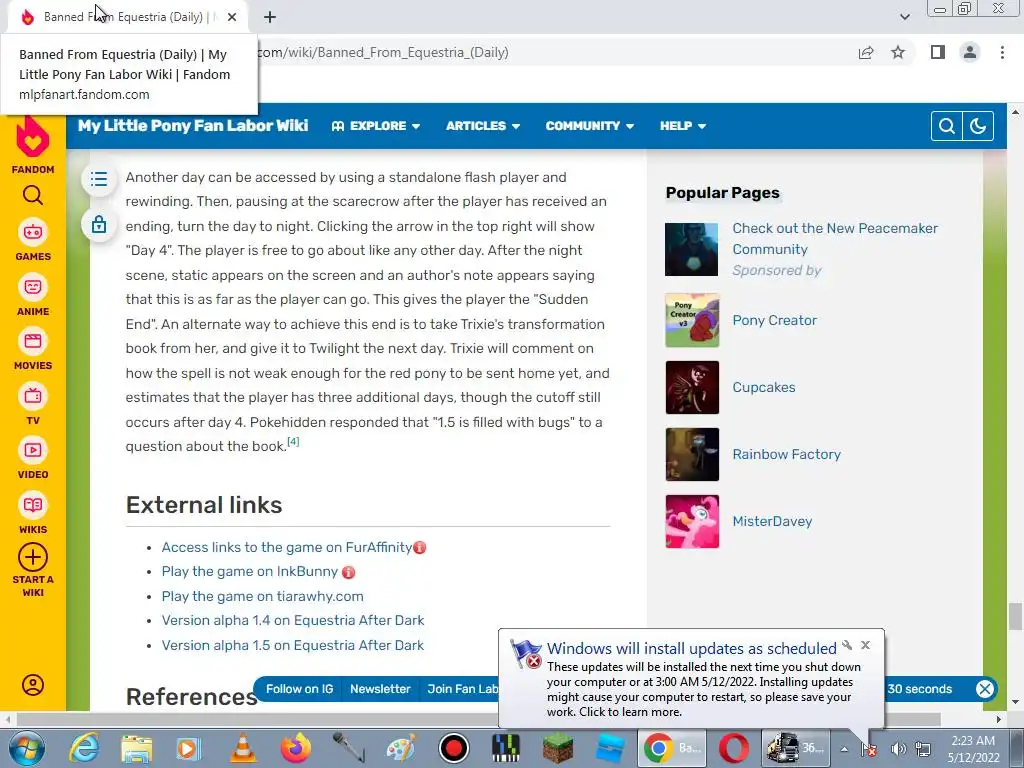Click the page lock icon

[99, 225]
